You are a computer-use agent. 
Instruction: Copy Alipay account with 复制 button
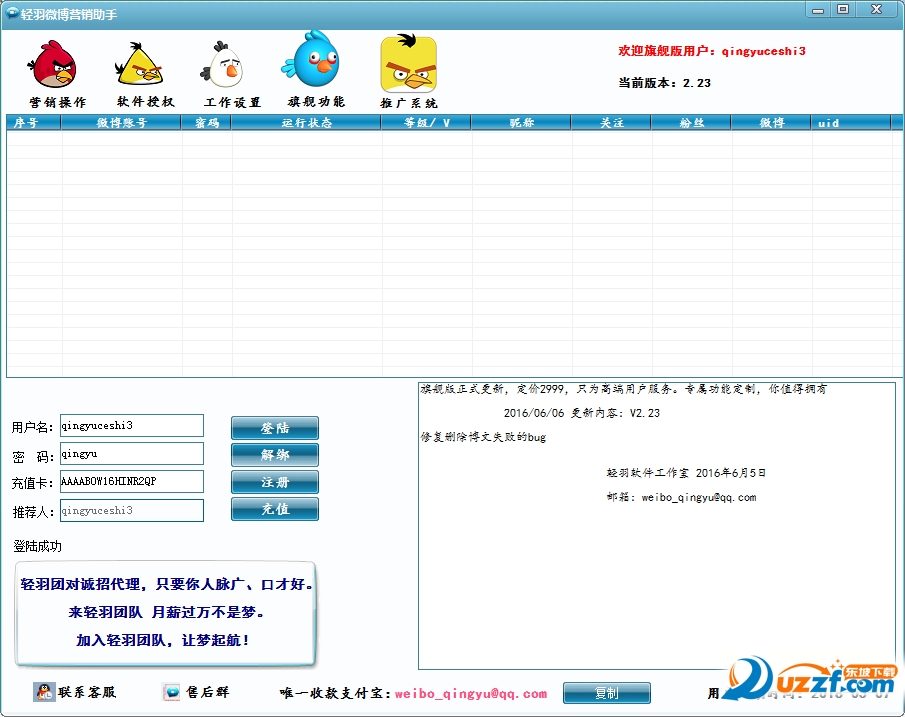tap(607, 693)
